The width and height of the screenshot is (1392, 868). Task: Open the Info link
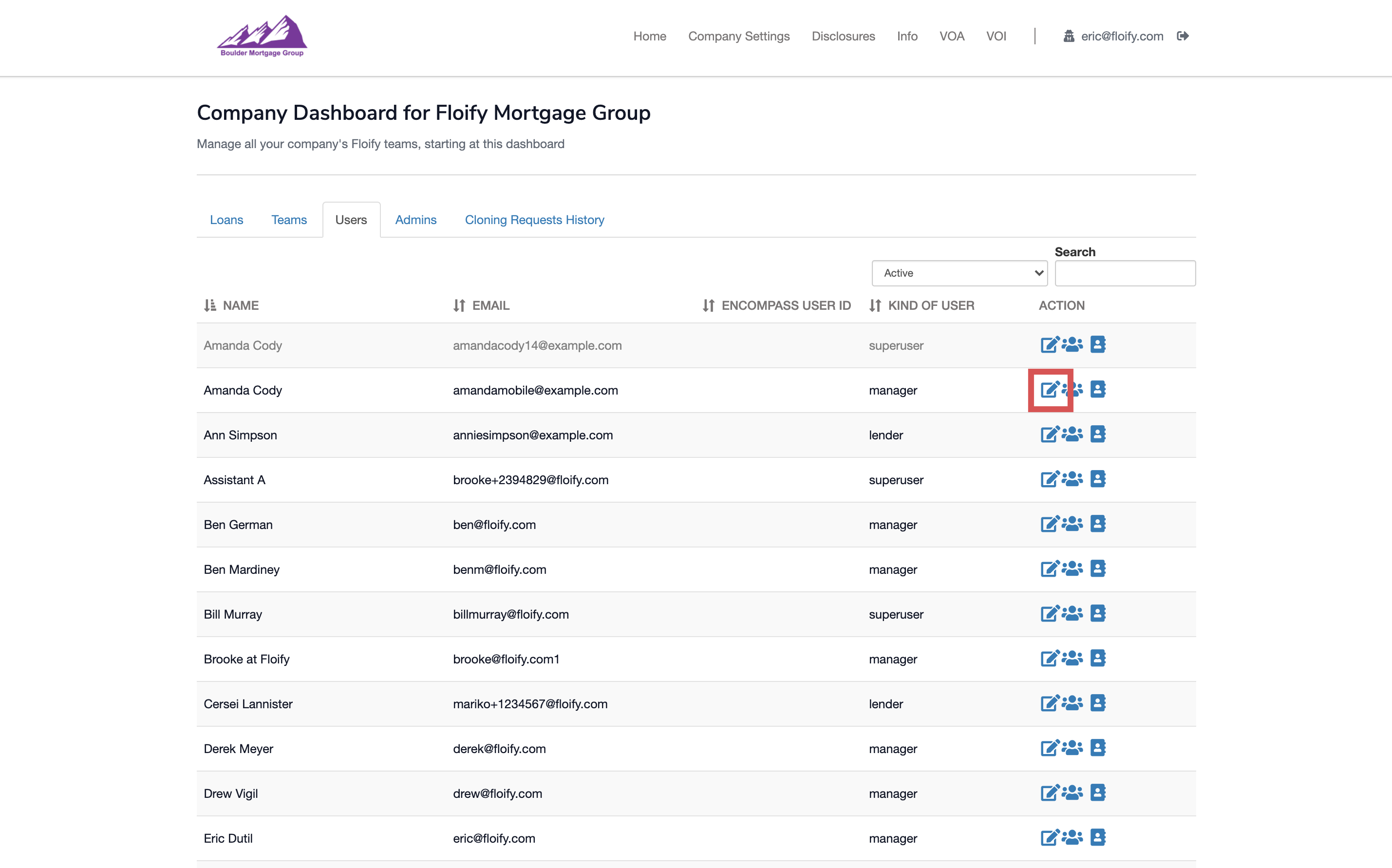[x=907, y=36]
